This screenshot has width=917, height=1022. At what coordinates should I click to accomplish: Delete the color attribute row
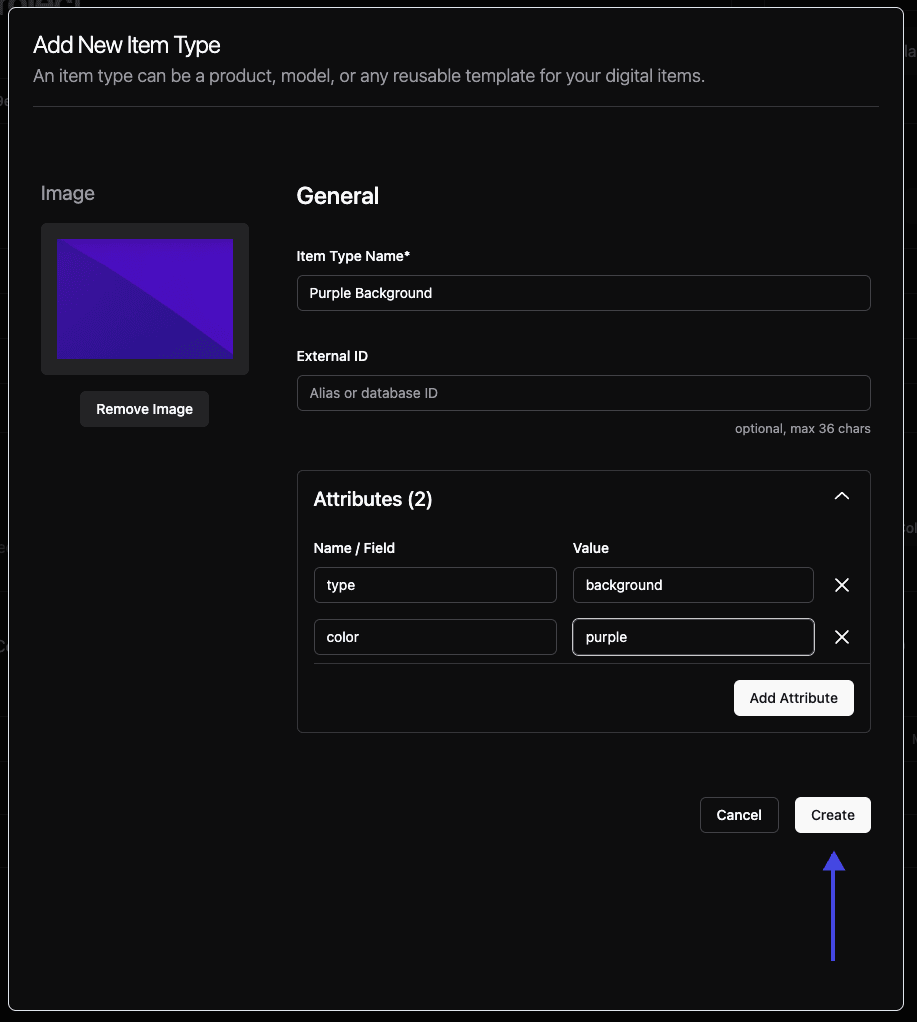pyautogui.click(x=842, y=637)
